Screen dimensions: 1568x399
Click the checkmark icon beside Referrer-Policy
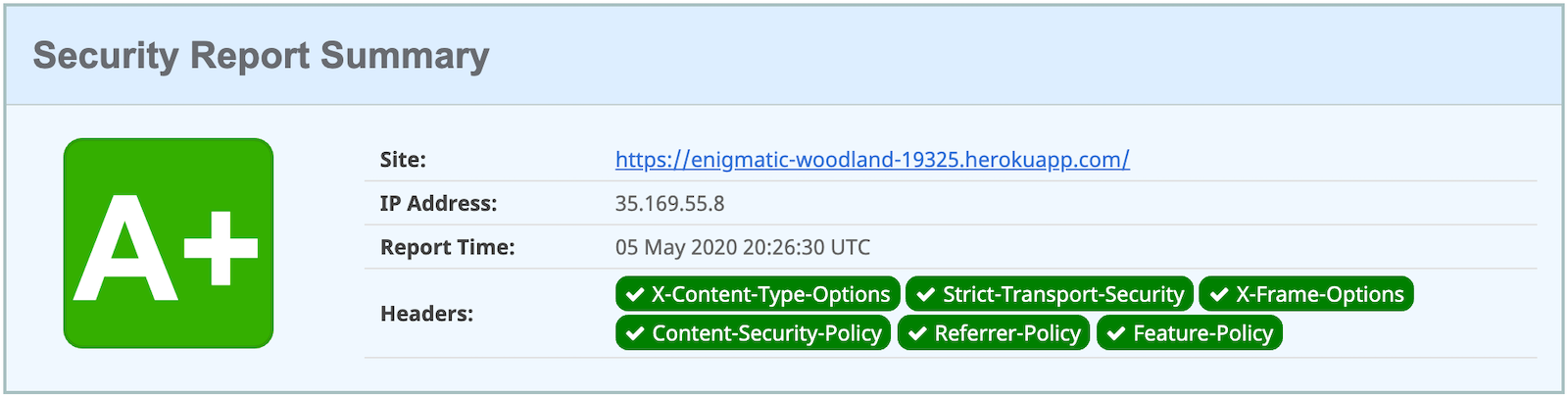pyautogui.click(x=917, y=334)
